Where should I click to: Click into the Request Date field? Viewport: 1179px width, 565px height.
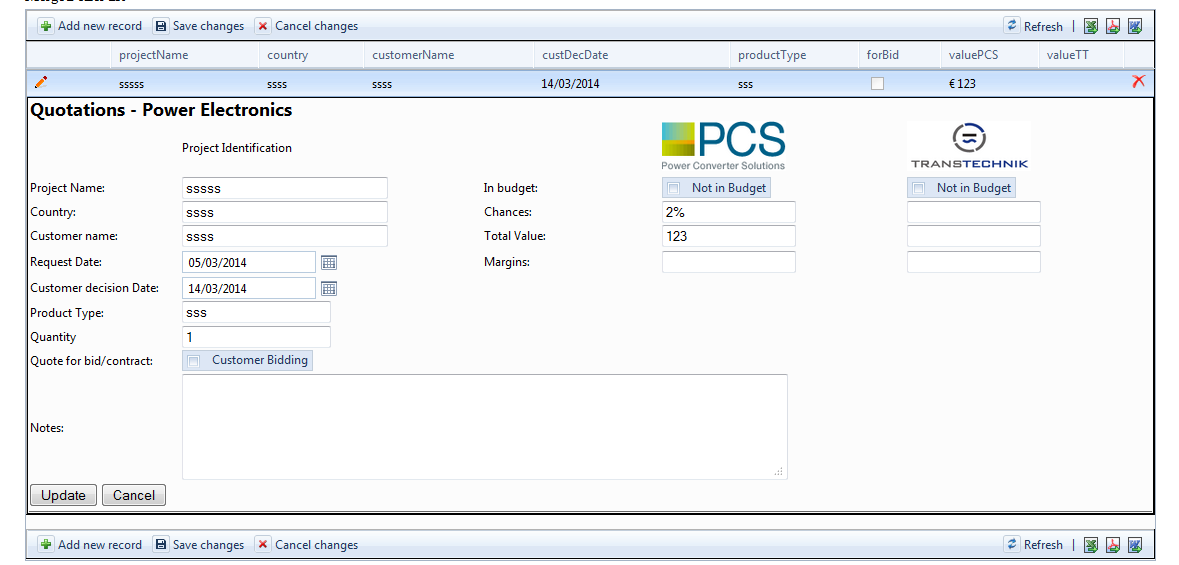coord(249,263)
